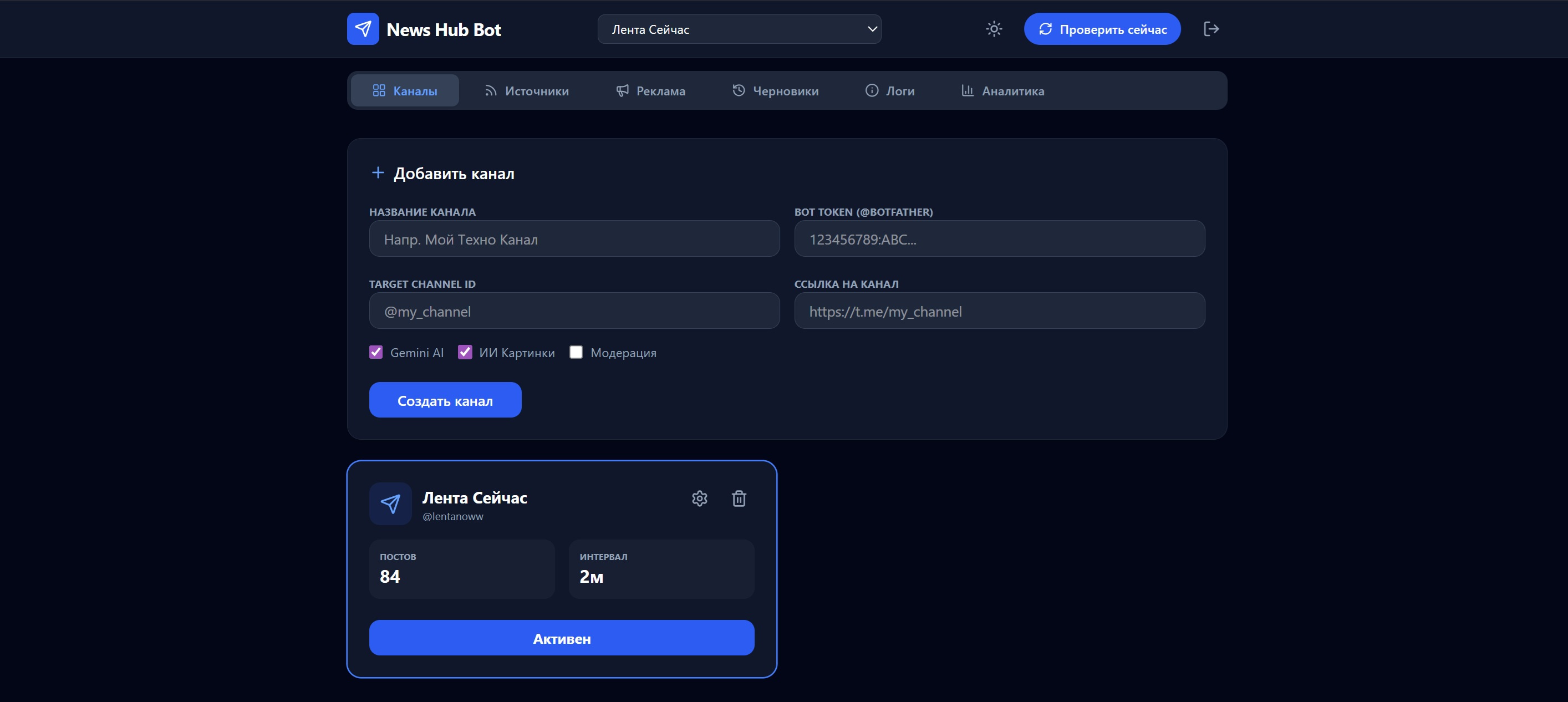Delete Лента Сейчас with trash icon
The width and height of the screenshot is (1568, 702).
pos(739,498)
